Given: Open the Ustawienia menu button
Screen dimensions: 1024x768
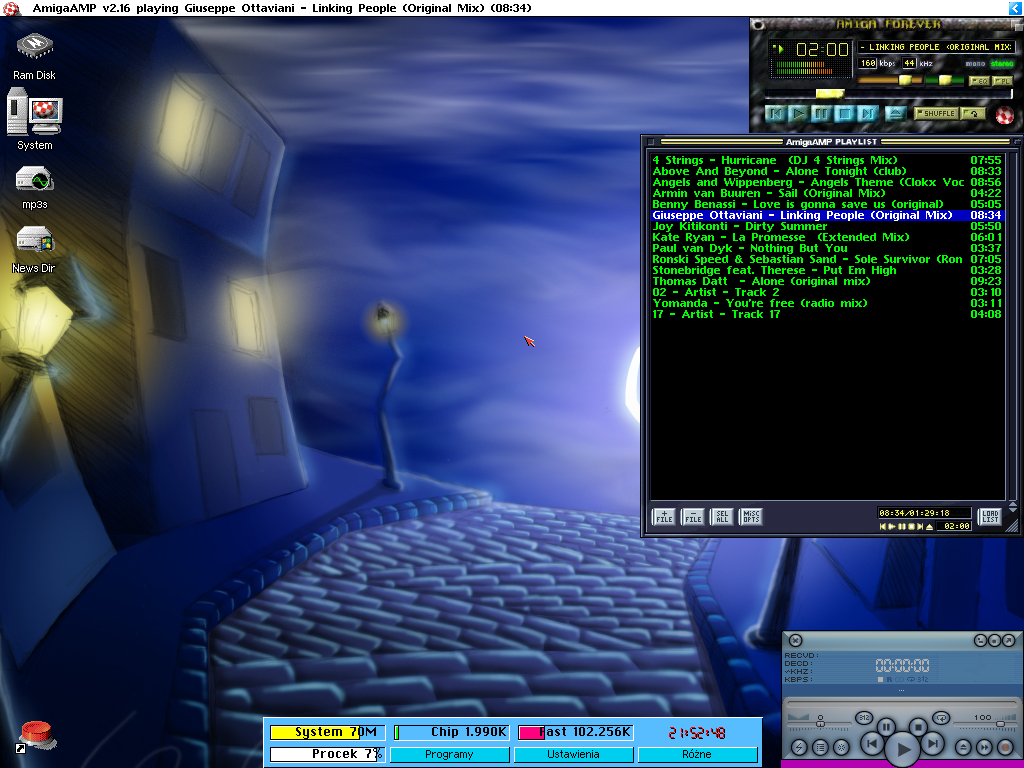Looking at the screenshot, I should 573,754.
